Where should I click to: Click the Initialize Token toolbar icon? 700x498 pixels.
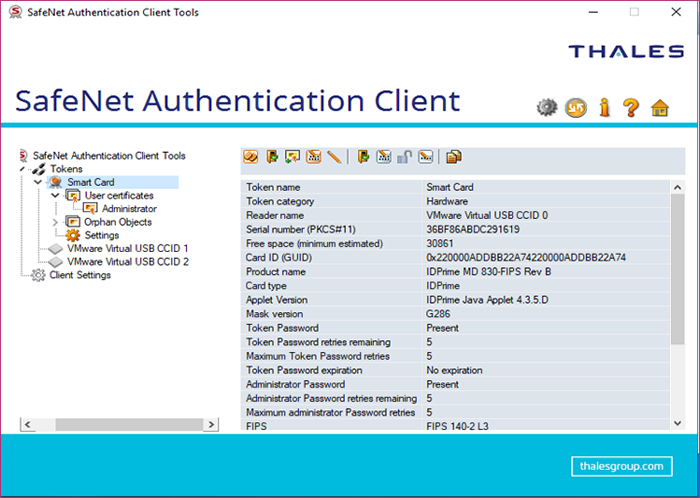(x=251, y=156)
